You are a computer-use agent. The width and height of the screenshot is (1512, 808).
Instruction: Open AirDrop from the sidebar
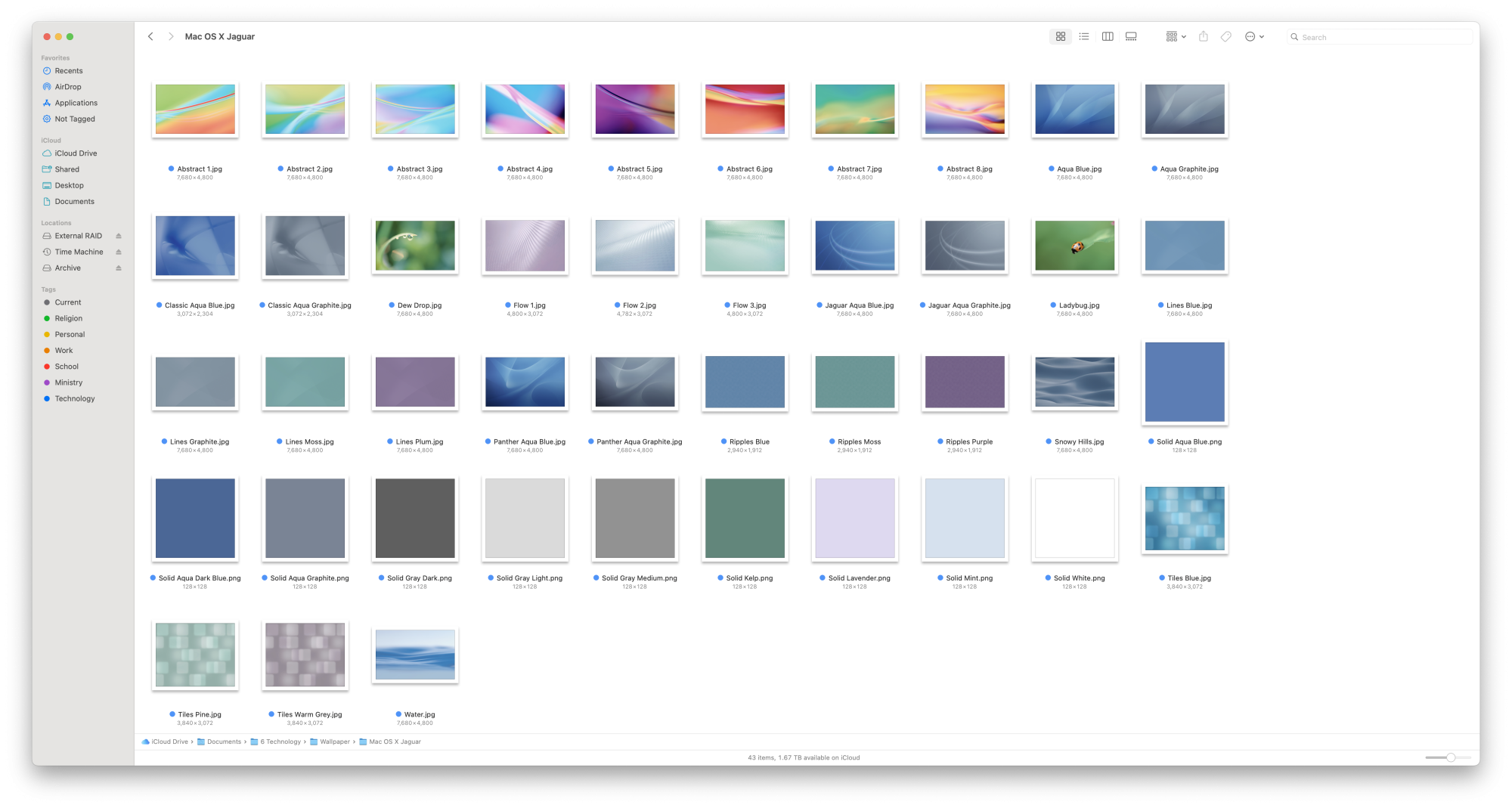point(67,87)
